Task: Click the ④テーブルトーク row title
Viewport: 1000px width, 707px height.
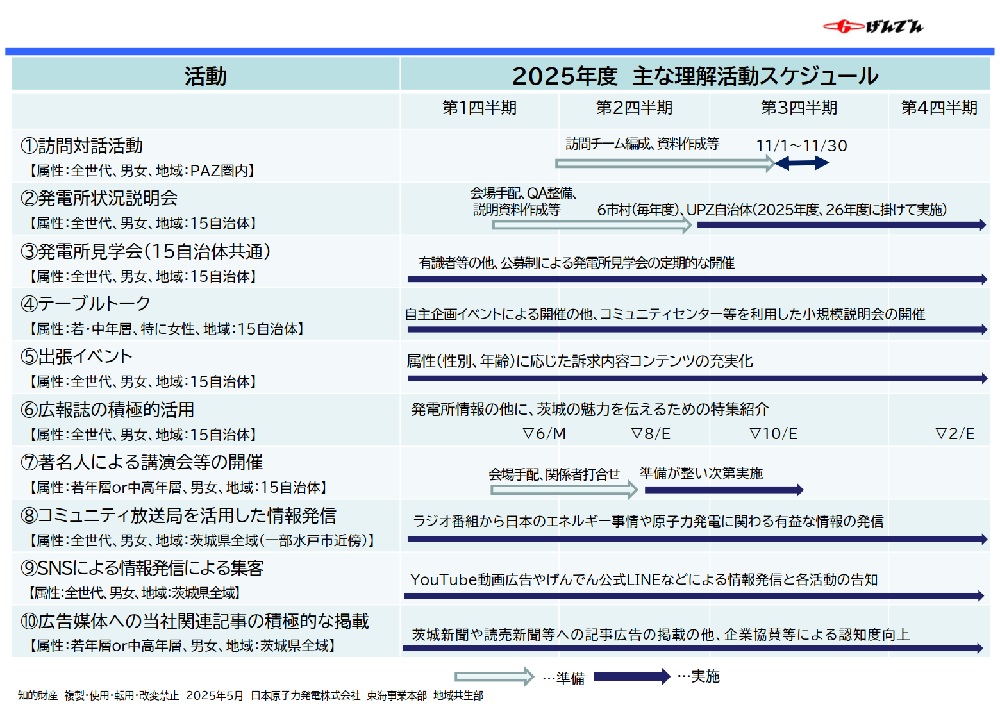Action: click(85, 303)
